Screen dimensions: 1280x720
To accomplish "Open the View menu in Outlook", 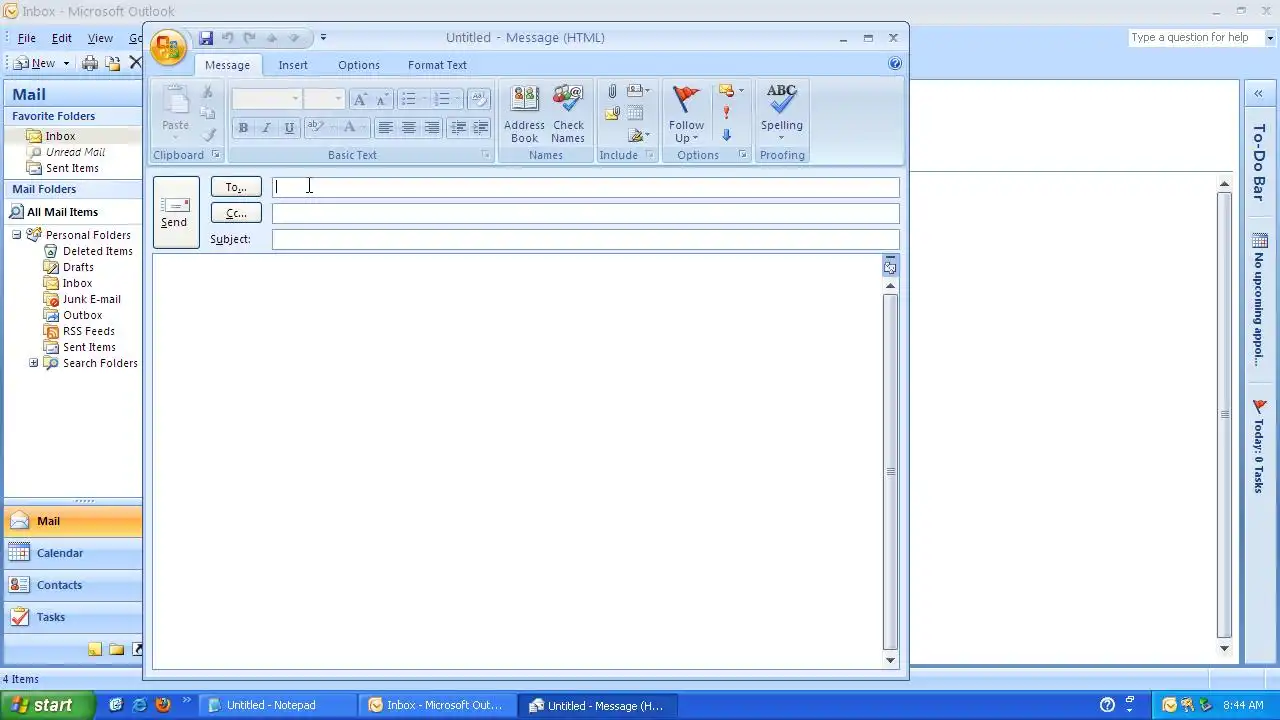I will coord(100,38).
